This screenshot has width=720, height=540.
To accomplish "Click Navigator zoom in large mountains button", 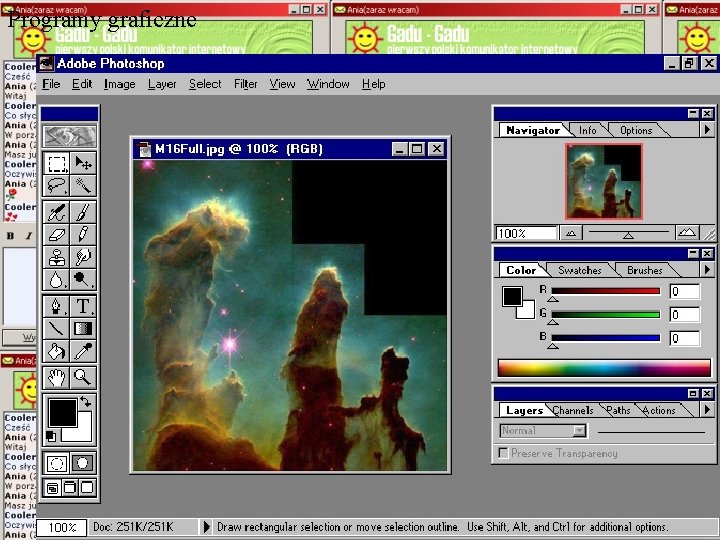I will tap(686, 233).
